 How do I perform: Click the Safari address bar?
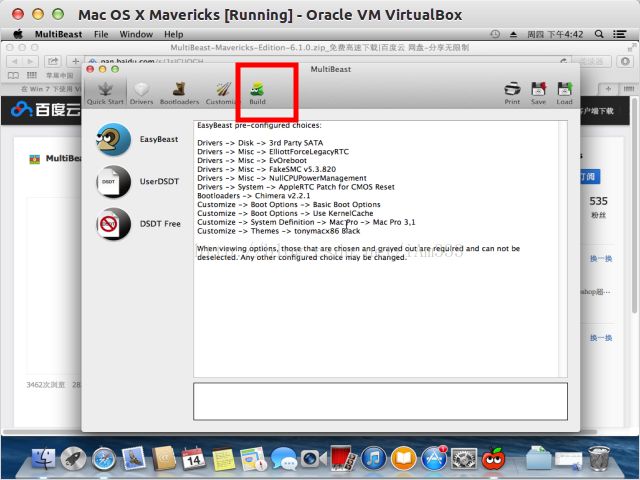[x=327, y=61]
